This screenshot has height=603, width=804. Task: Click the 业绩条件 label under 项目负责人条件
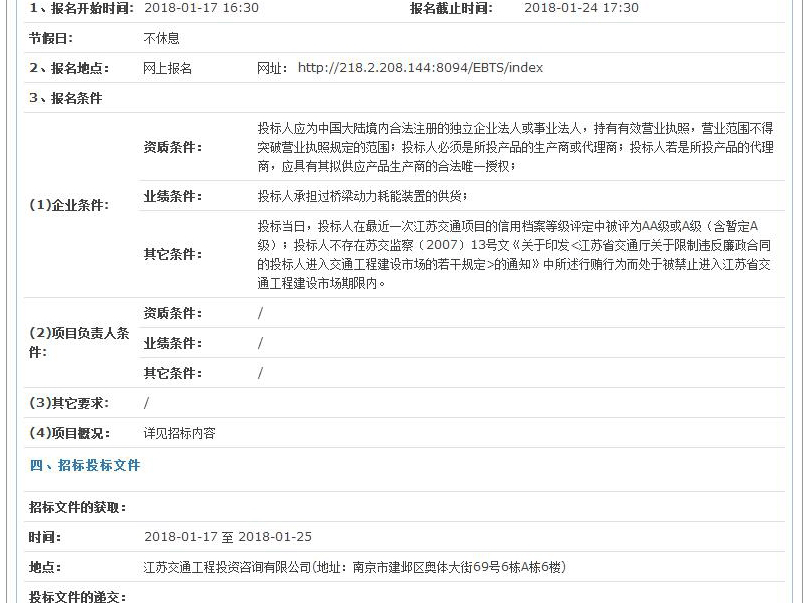tap(173, 343)
